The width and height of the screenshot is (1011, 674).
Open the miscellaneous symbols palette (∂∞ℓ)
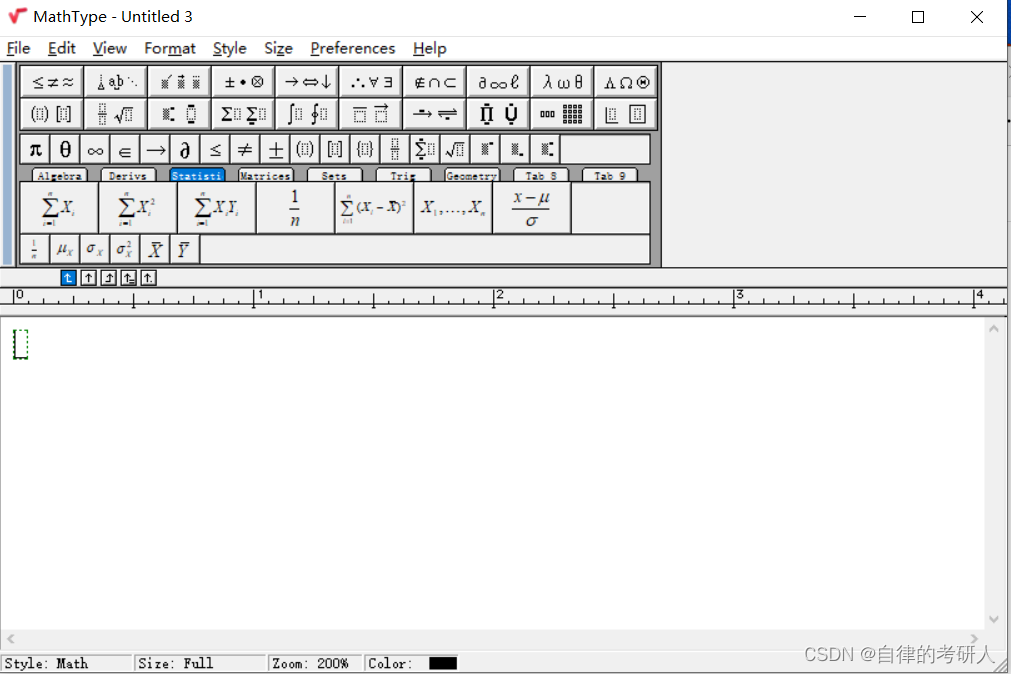tap(498, 82)
